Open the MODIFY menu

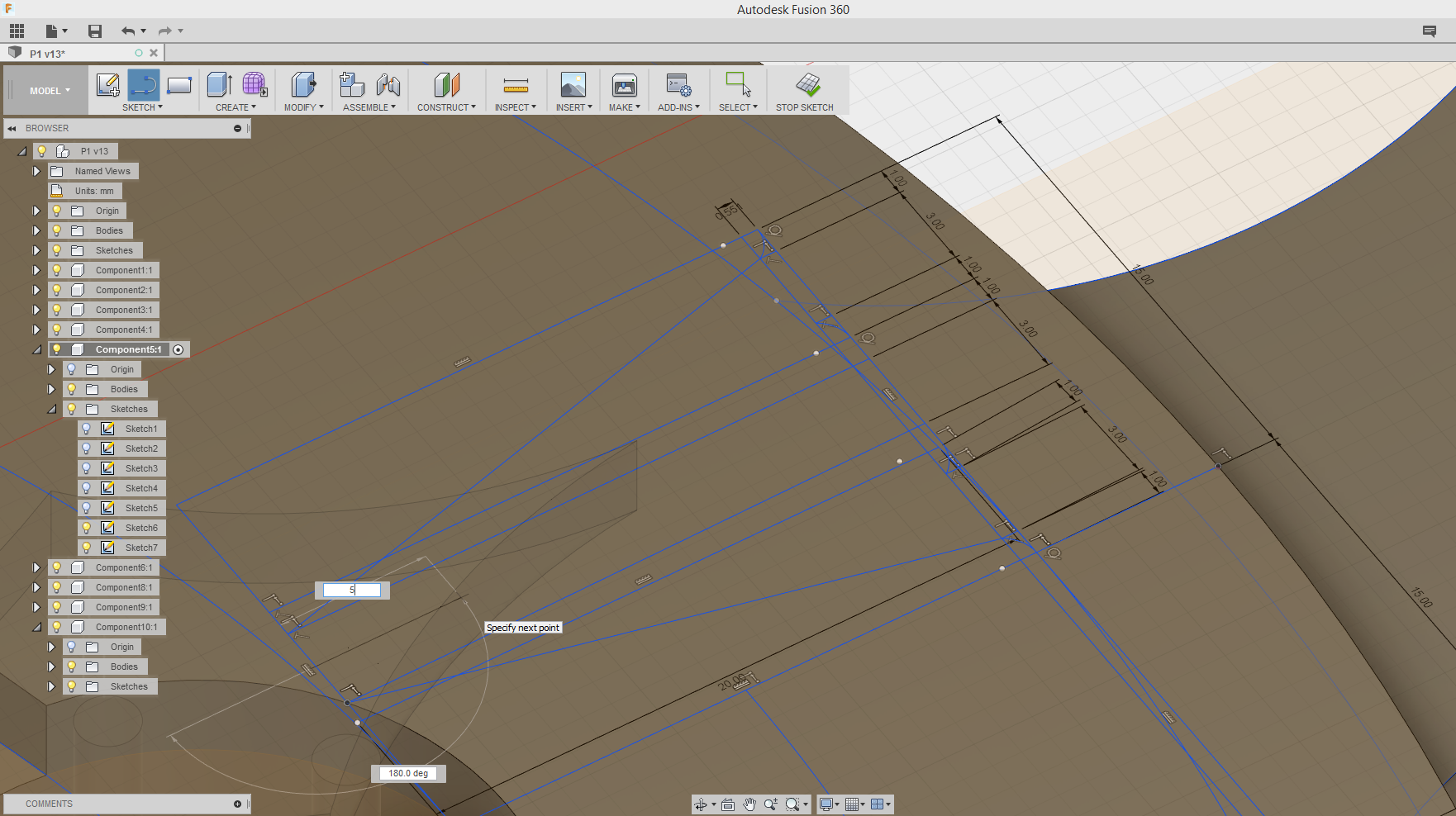click(x=303, y=107)
